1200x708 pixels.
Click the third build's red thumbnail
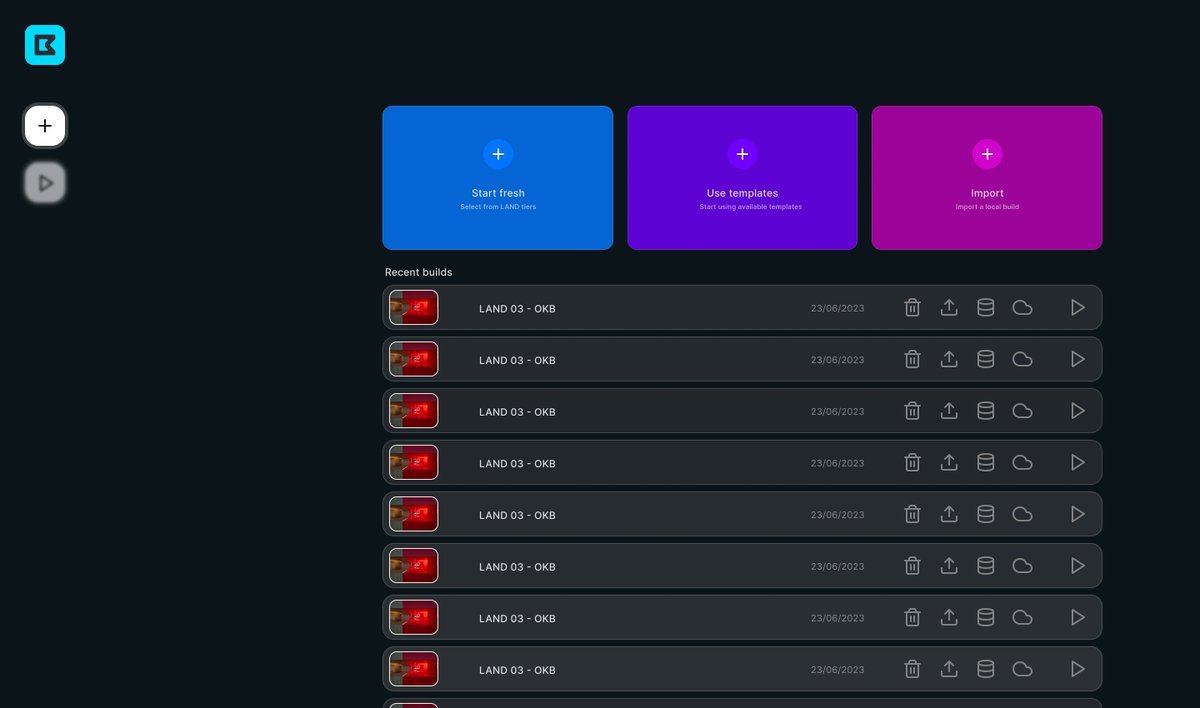point(413,411)
